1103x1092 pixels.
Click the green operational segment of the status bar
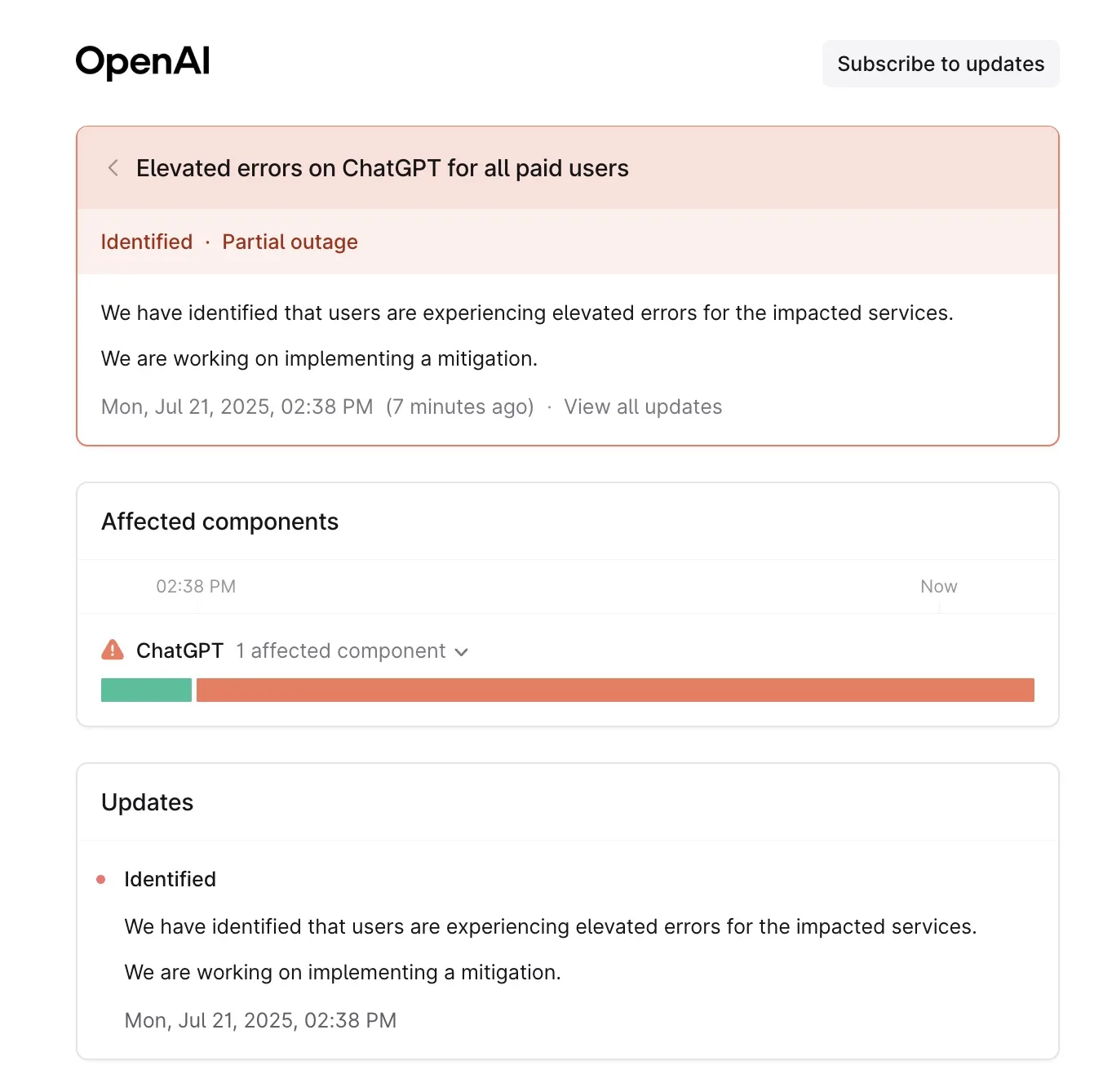pos(146,690)
